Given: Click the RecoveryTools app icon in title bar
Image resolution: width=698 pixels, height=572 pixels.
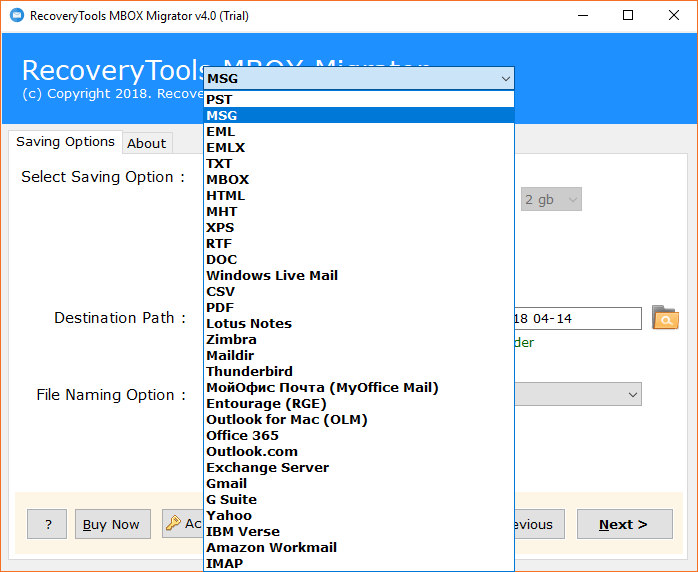Looking at the screenshot, I should click(16, 16).
